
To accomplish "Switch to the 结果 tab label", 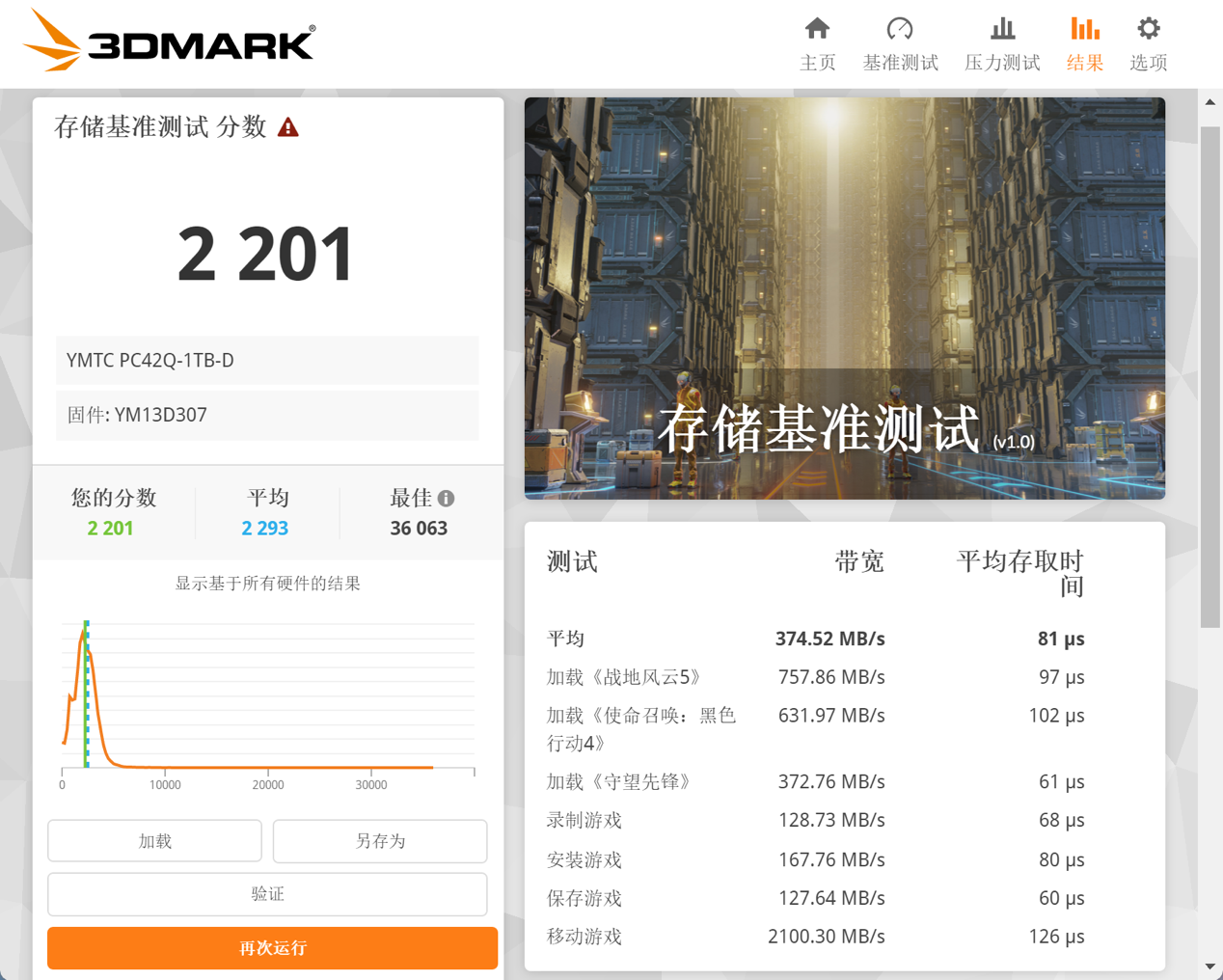I will pos(1085,63).
